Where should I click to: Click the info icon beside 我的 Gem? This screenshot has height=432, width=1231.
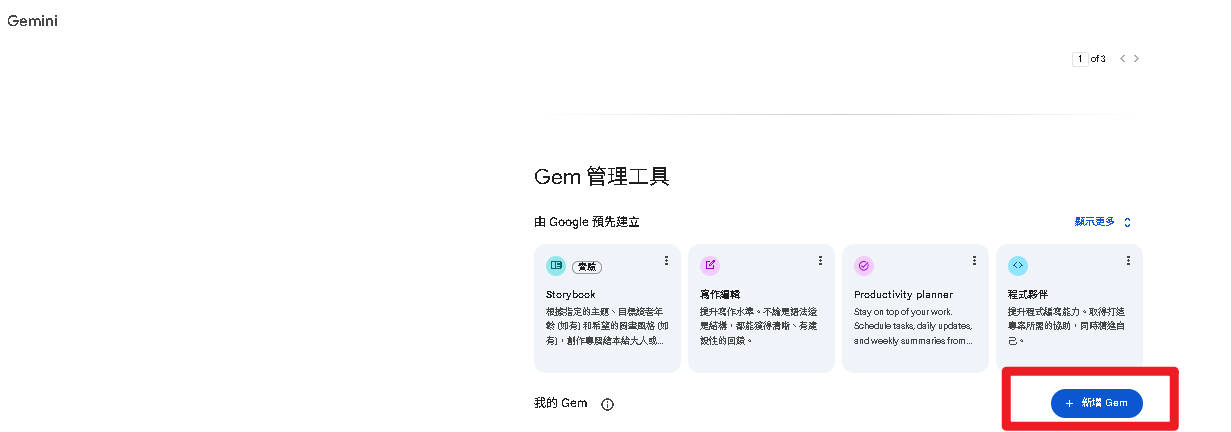pos(607,404)
